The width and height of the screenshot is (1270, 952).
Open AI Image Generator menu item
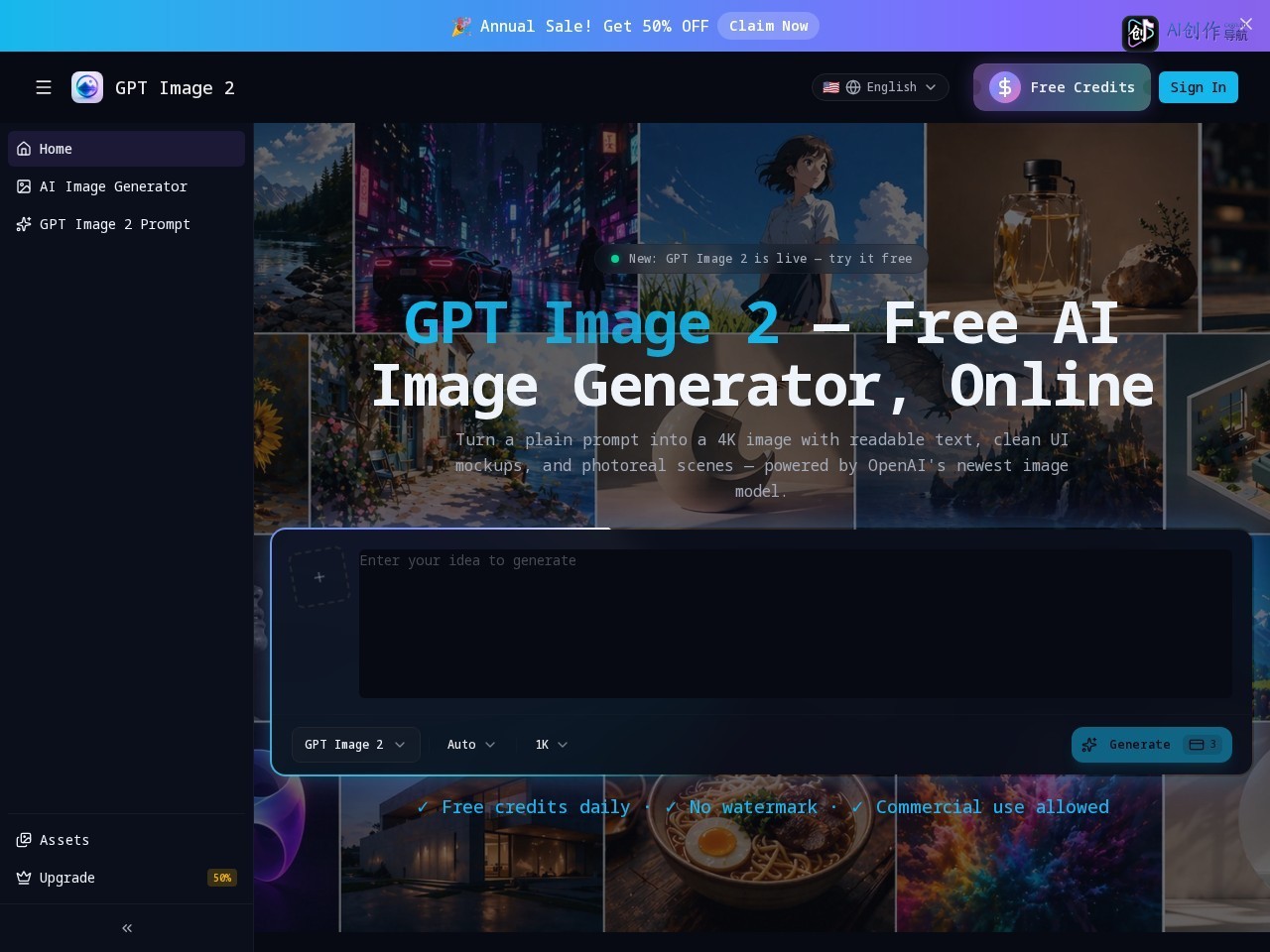click(126, 186)
